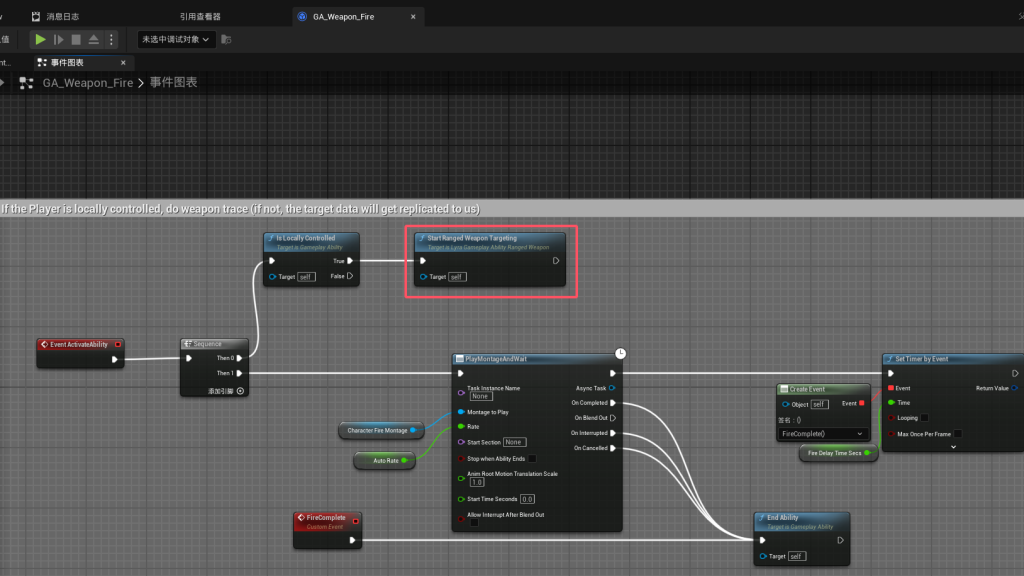Viewport: 1024px width, 576px height.
Task: Open the debug object selection dropdown
Action: (176, 39)
